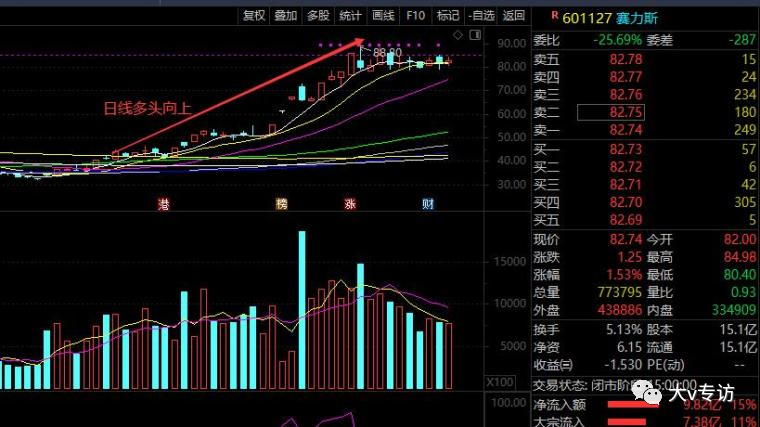
Task: Toggle 叠加 overlay comparison
Action: point(286,16)
